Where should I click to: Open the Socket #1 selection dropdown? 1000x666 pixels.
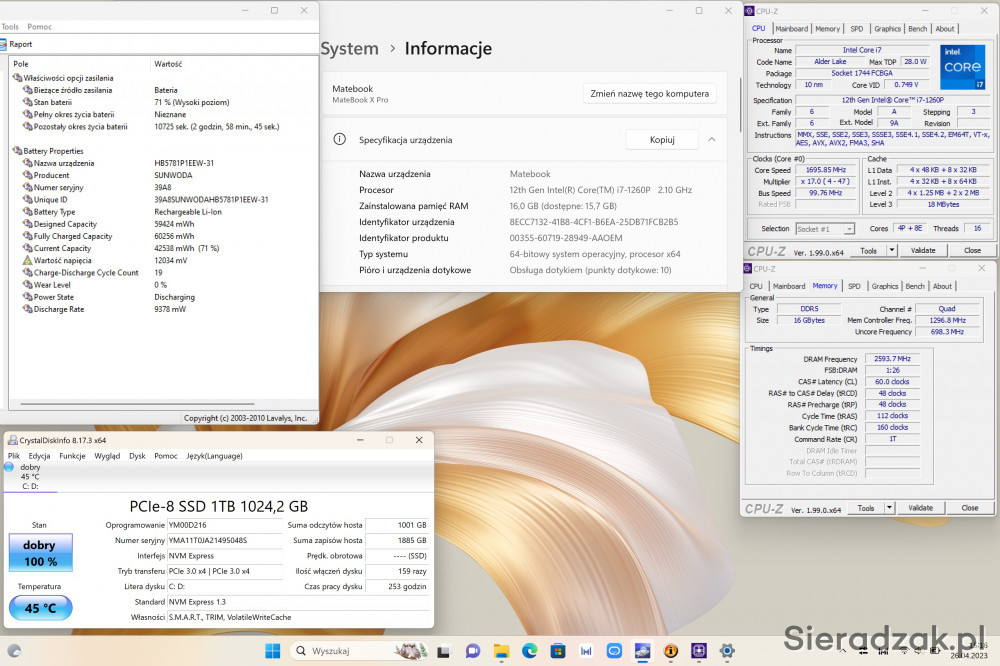click(825, 229)
